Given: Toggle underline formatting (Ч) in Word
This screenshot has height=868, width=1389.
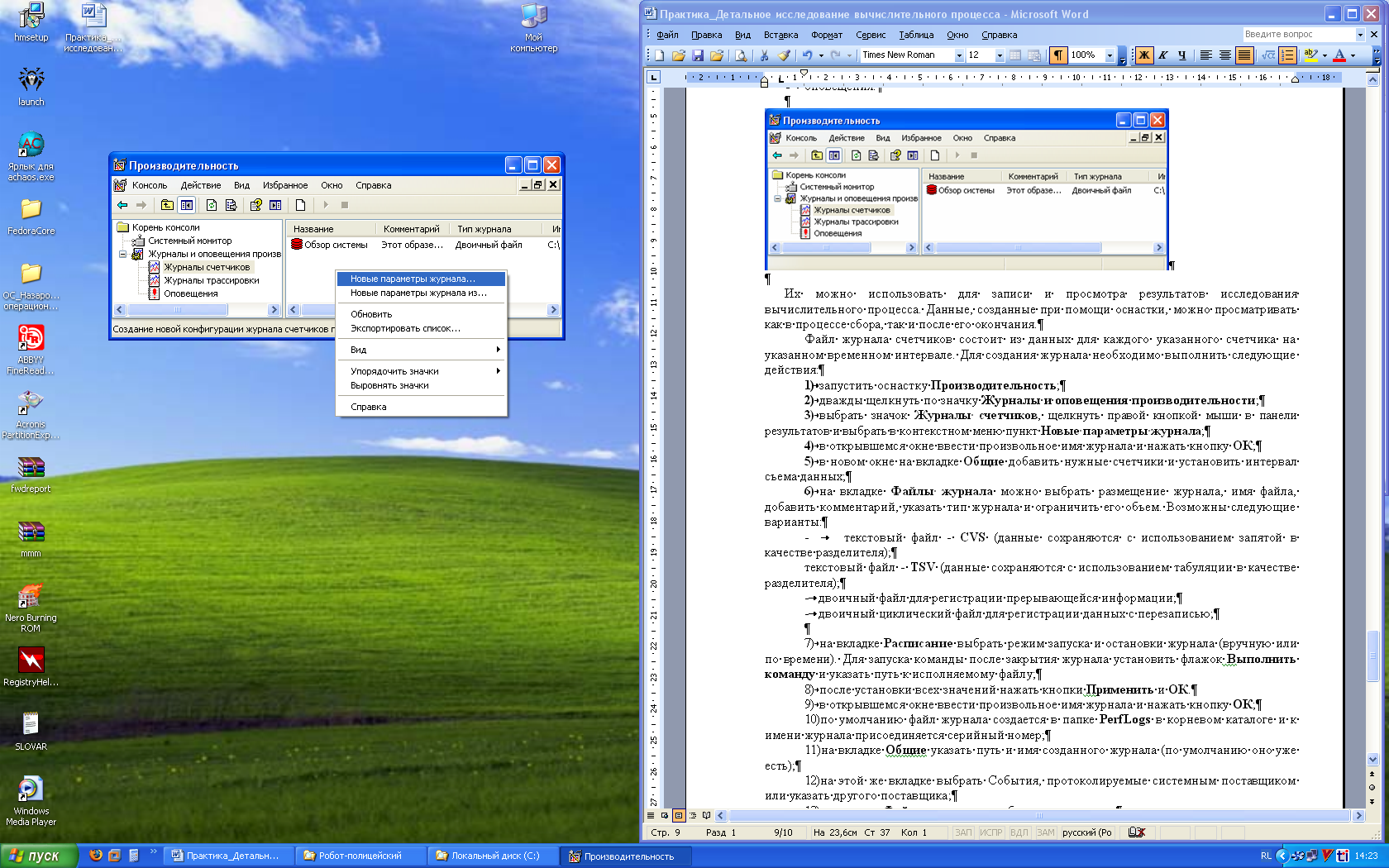Looking at the screenshot, I should pos(1182,55).
